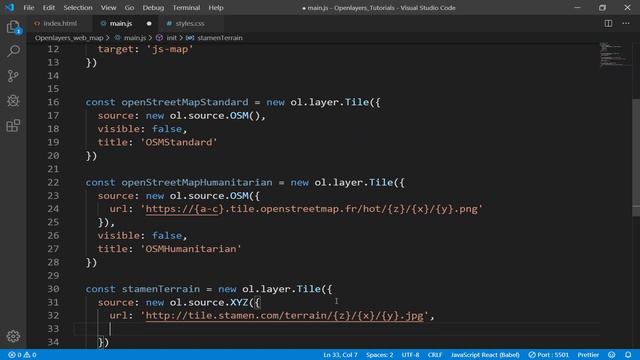The image size is (640, 360).
Task: Click CRLF end of line selector
Action: click(x=435, y=355)
